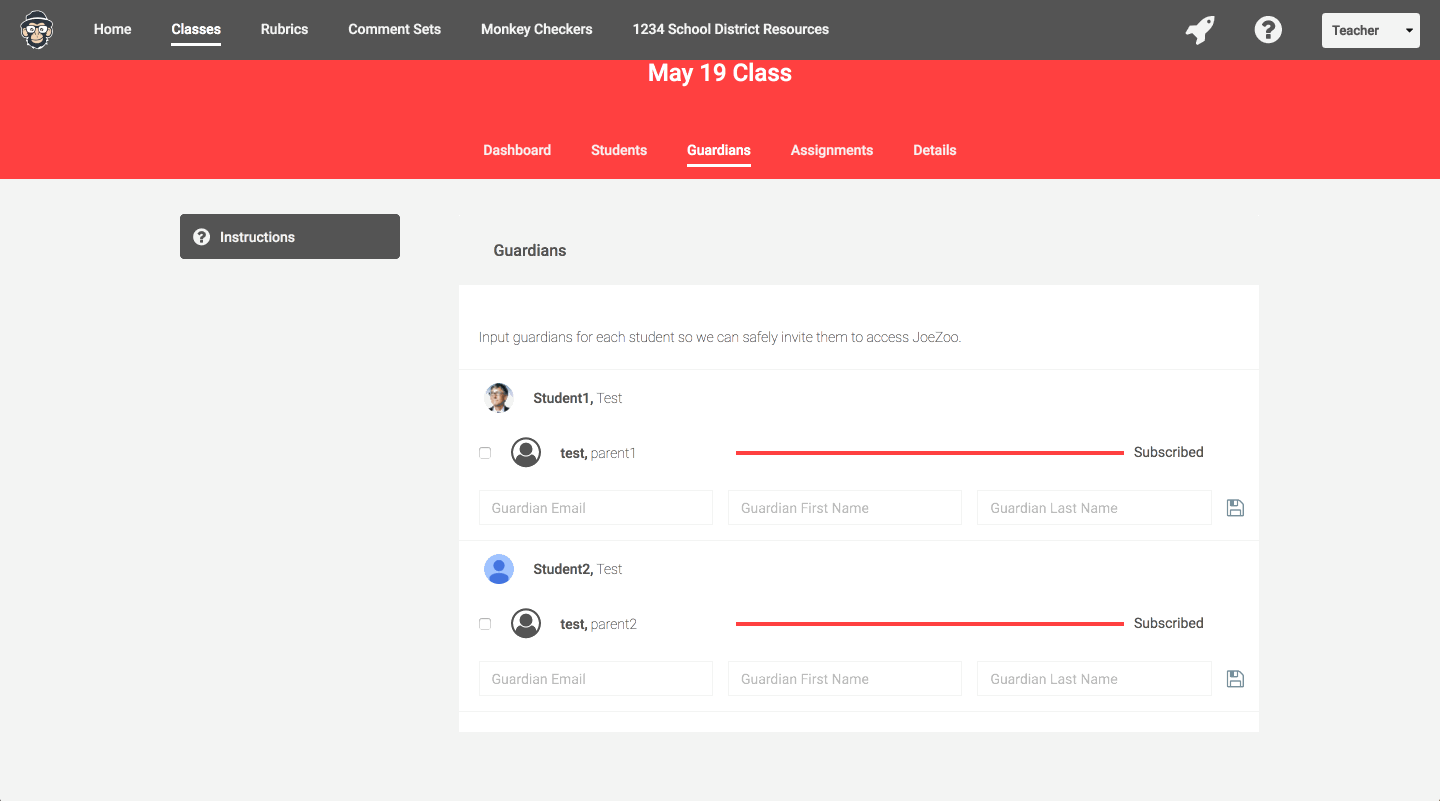Click Student2's blue avatar
This screenshot has width=1440, height=801.
click(x=499, y=569)
